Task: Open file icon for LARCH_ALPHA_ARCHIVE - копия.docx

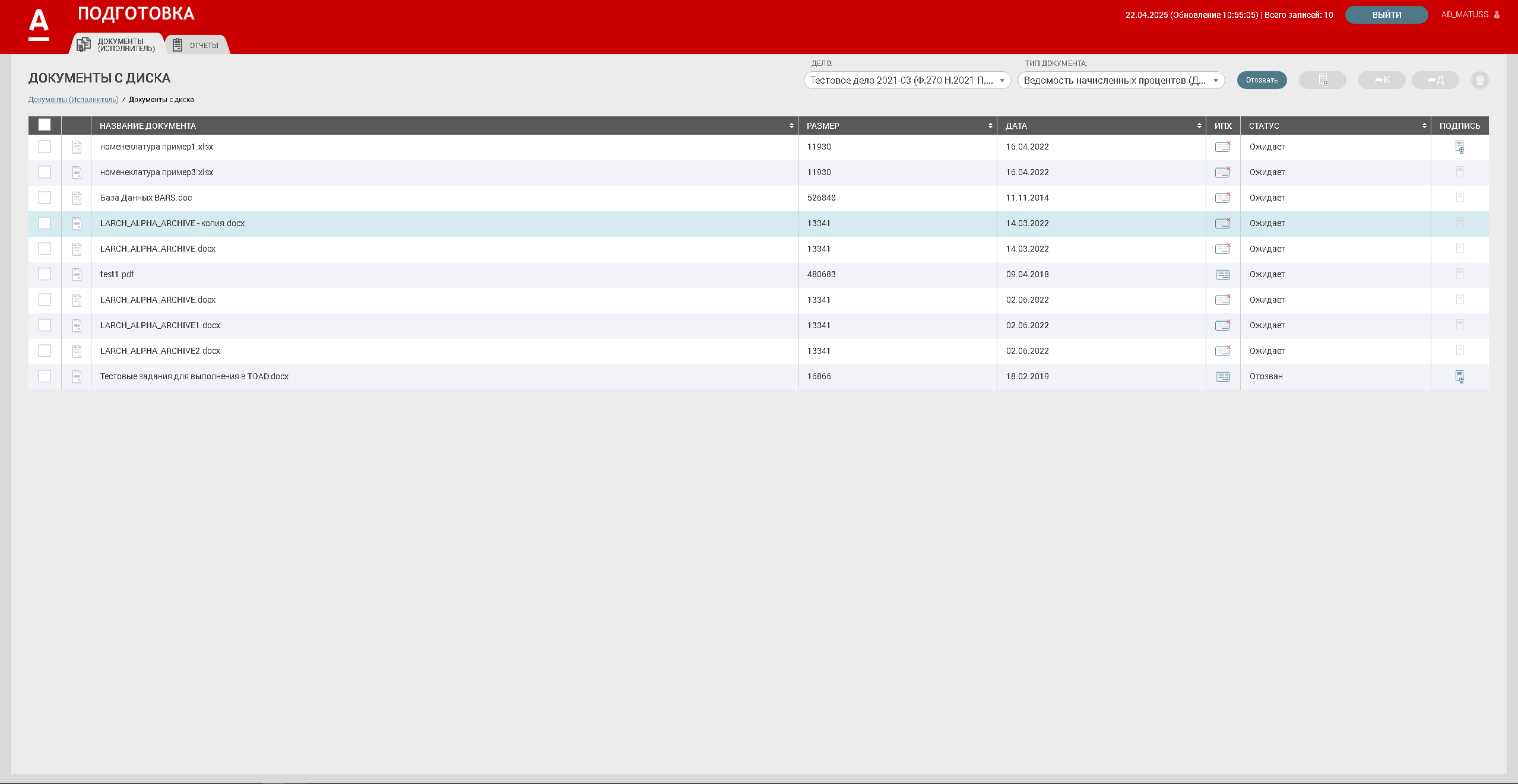Action: point(77,224)
